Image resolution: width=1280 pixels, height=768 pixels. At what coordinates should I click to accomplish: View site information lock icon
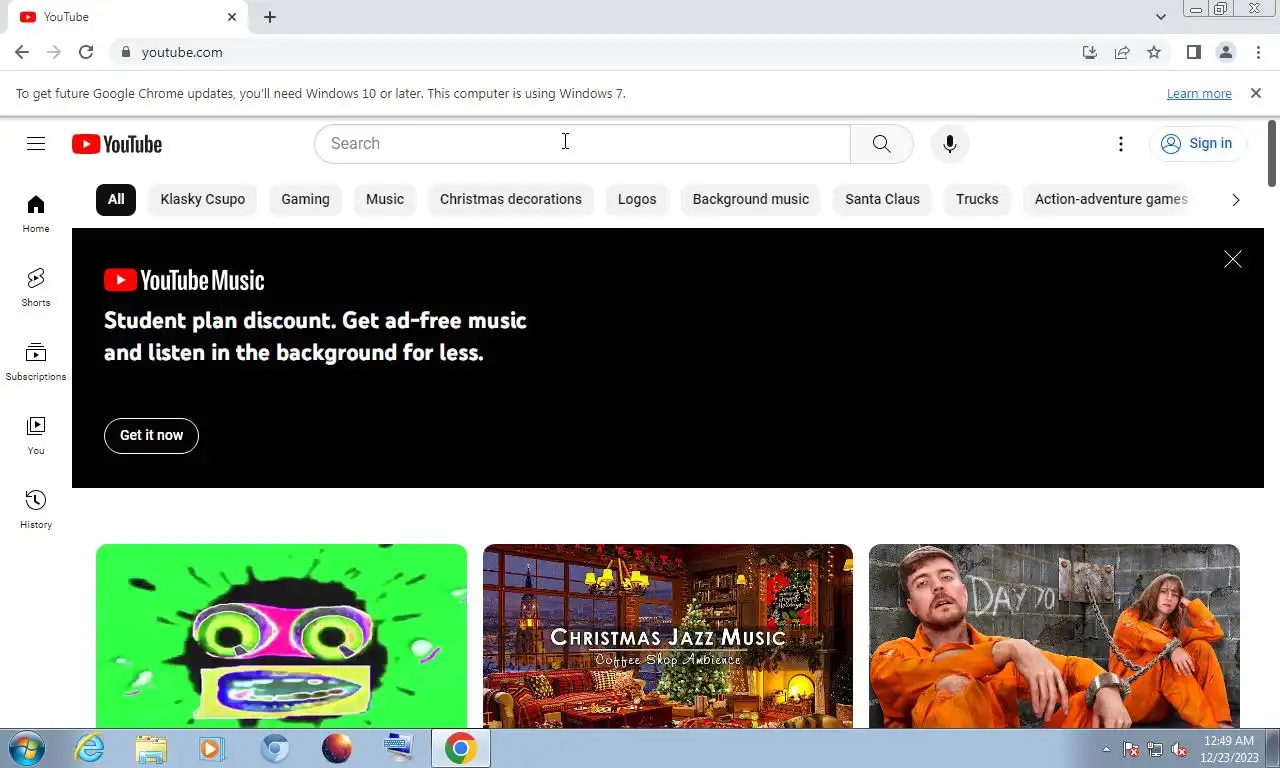125,52
